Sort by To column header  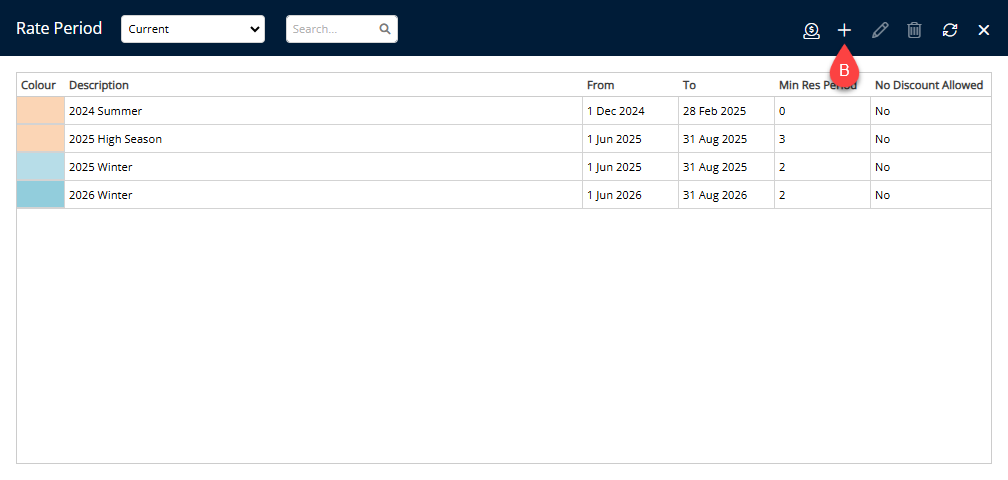689,85
